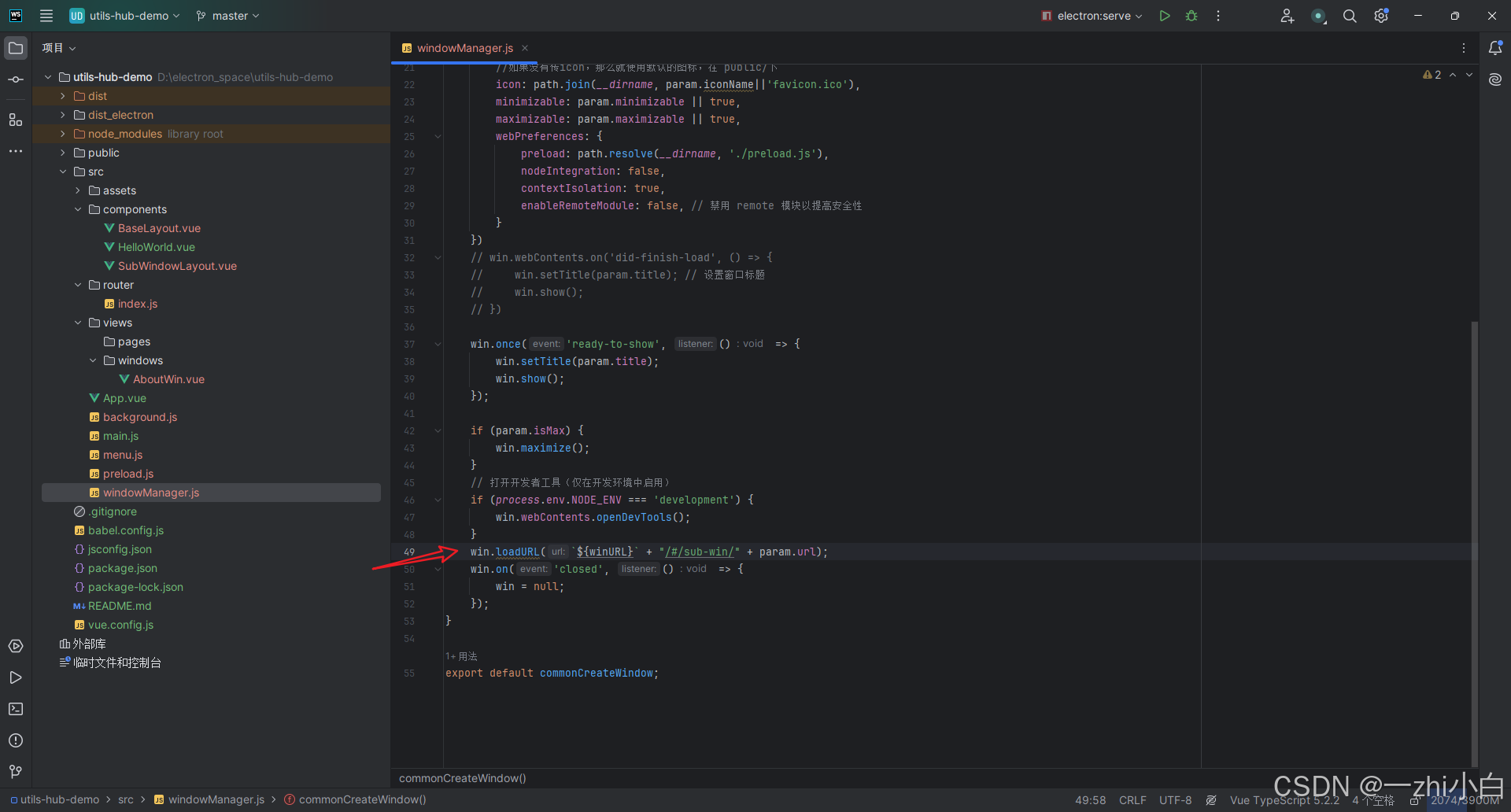Open IDE settings gear

coord(1381,16)
